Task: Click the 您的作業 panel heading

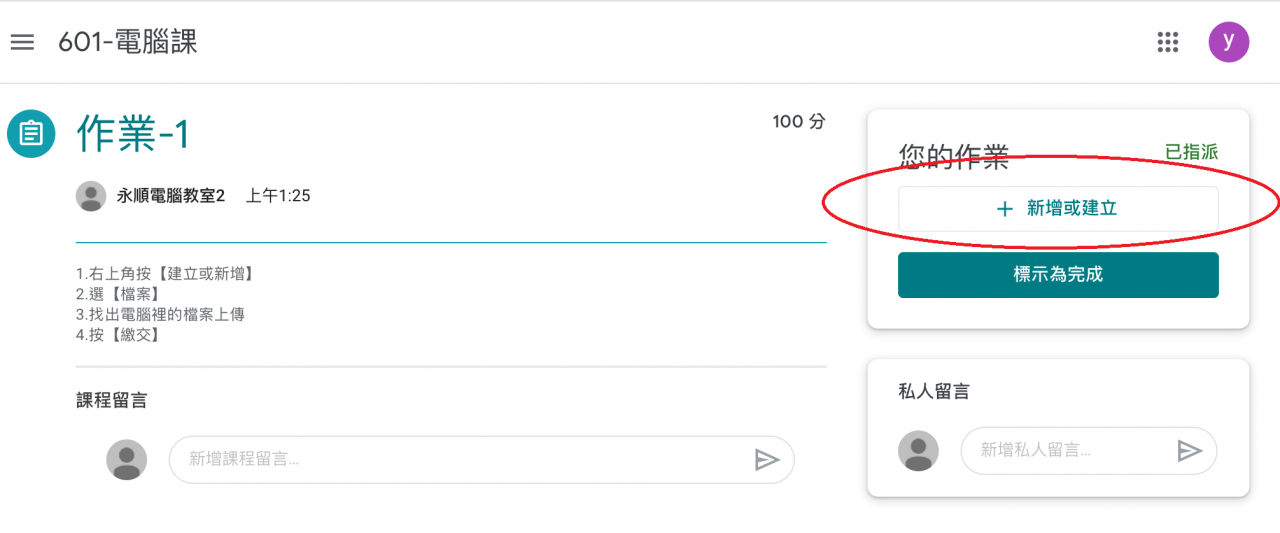Action: point(954,157)
